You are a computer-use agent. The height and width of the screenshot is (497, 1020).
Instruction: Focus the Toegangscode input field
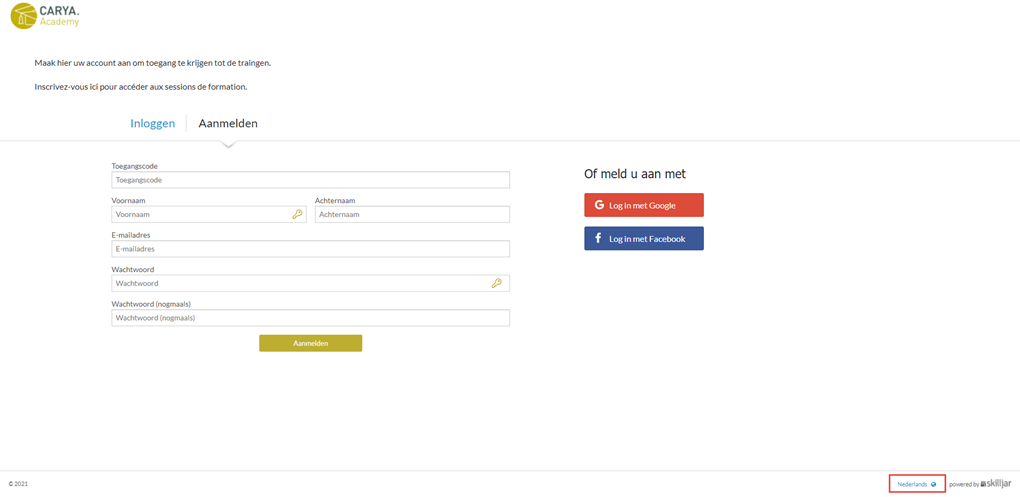(310, 180)
